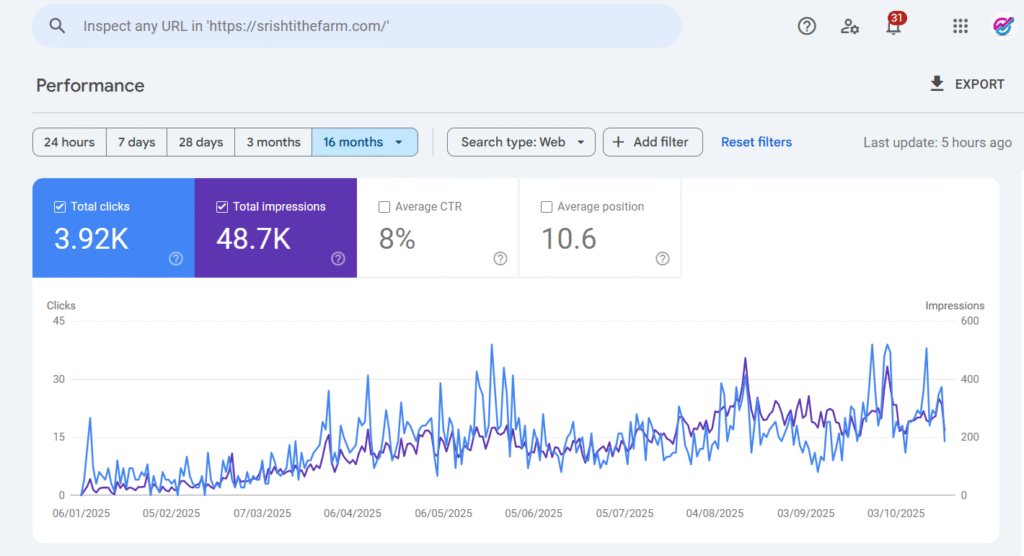1024x556 pixels.
Task: Click the search magnifier icon
Action: (58, 26)
